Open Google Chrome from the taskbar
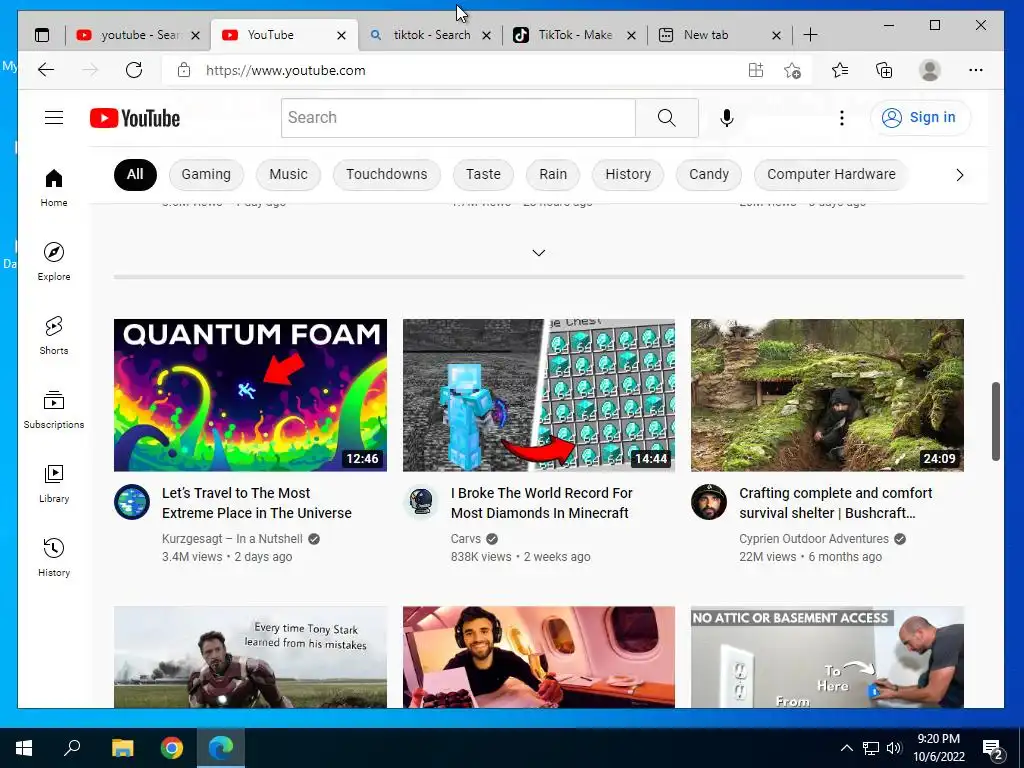This screenshot has width=1024, height=768. click(x=172, y=748)
